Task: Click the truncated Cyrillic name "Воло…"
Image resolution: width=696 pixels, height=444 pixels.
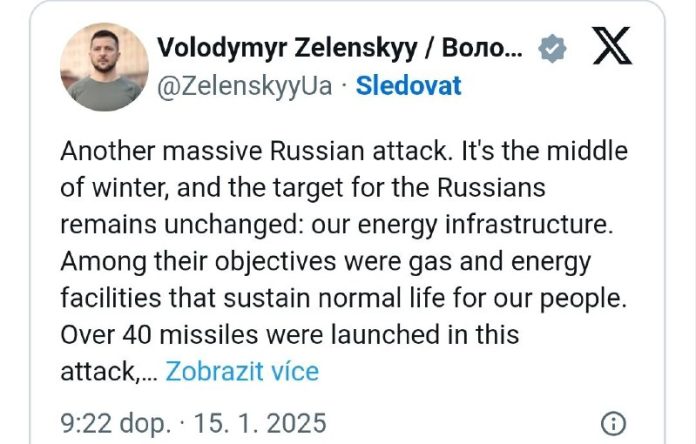Action: [x=482, y=47]
